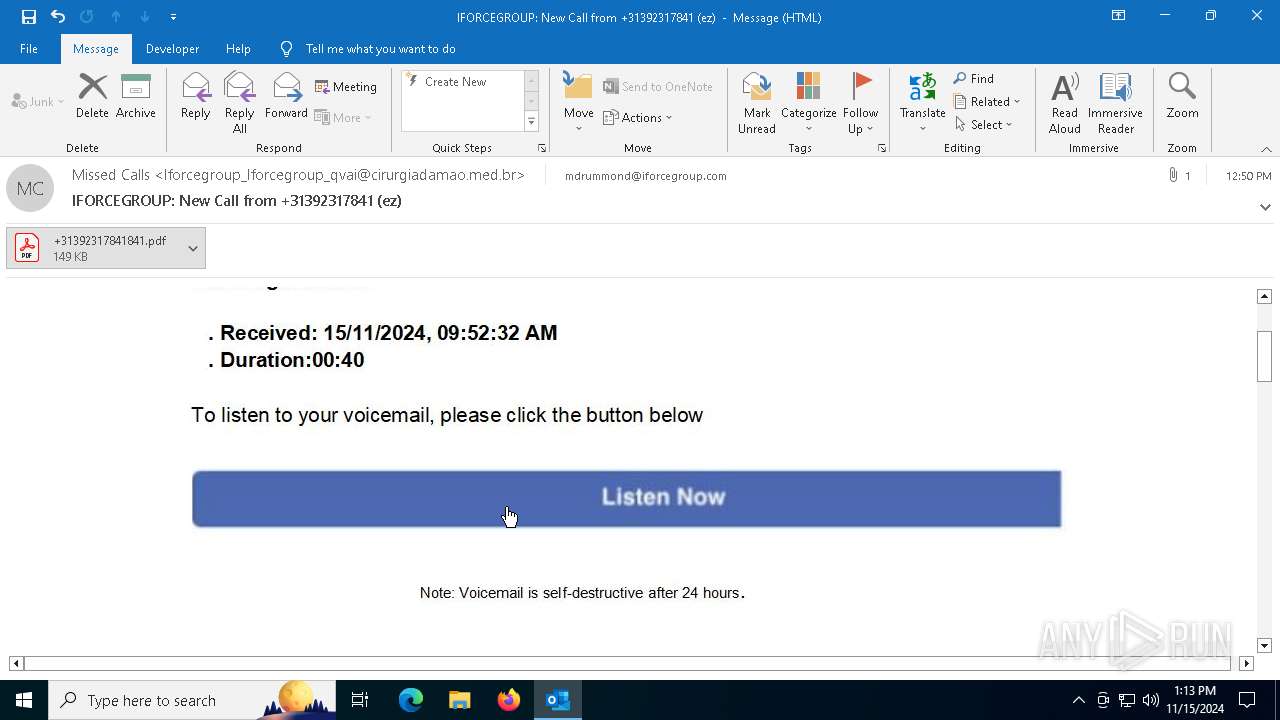Click the horizontal scrollbar right arrow
1280x720 pixels.
point(1246,663)
